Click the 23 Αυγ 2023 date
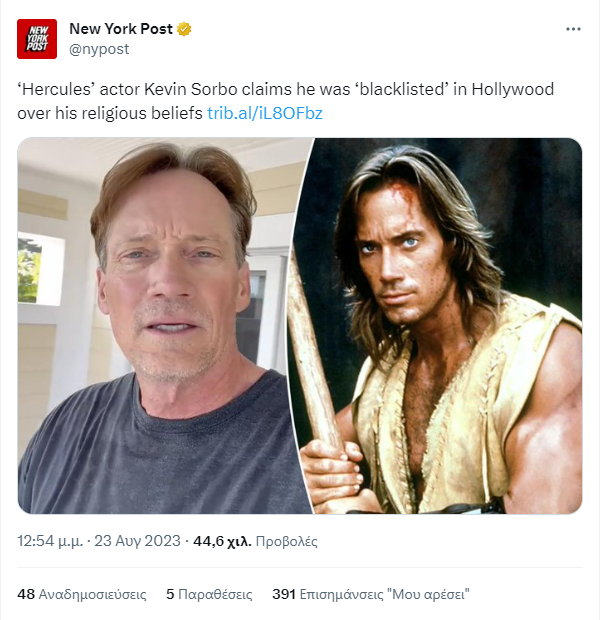The image size is (616, 620). (x=137, y=541)
